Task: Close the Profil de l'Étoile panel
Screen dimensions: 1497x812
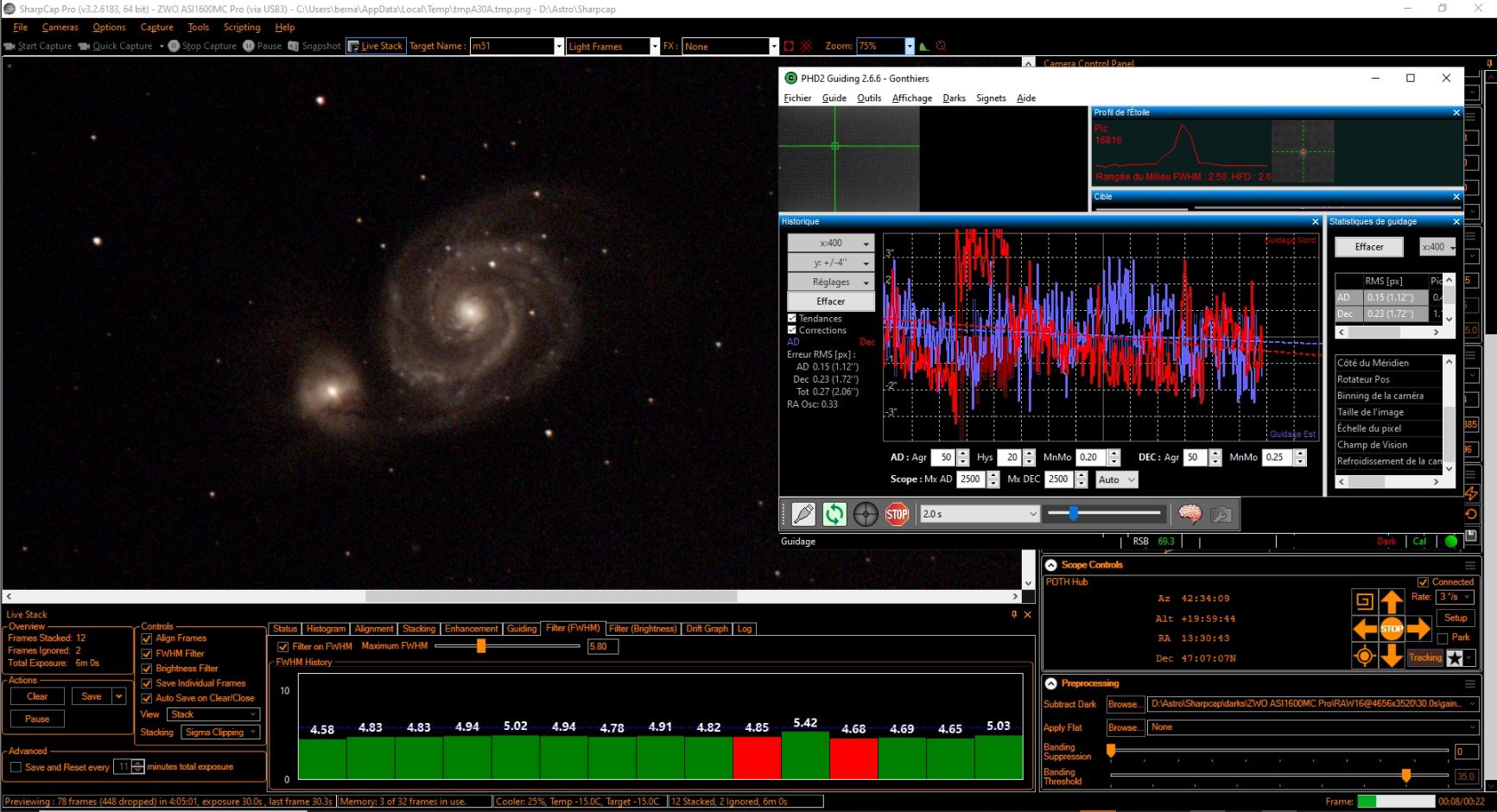Action: pos(1456,113)
